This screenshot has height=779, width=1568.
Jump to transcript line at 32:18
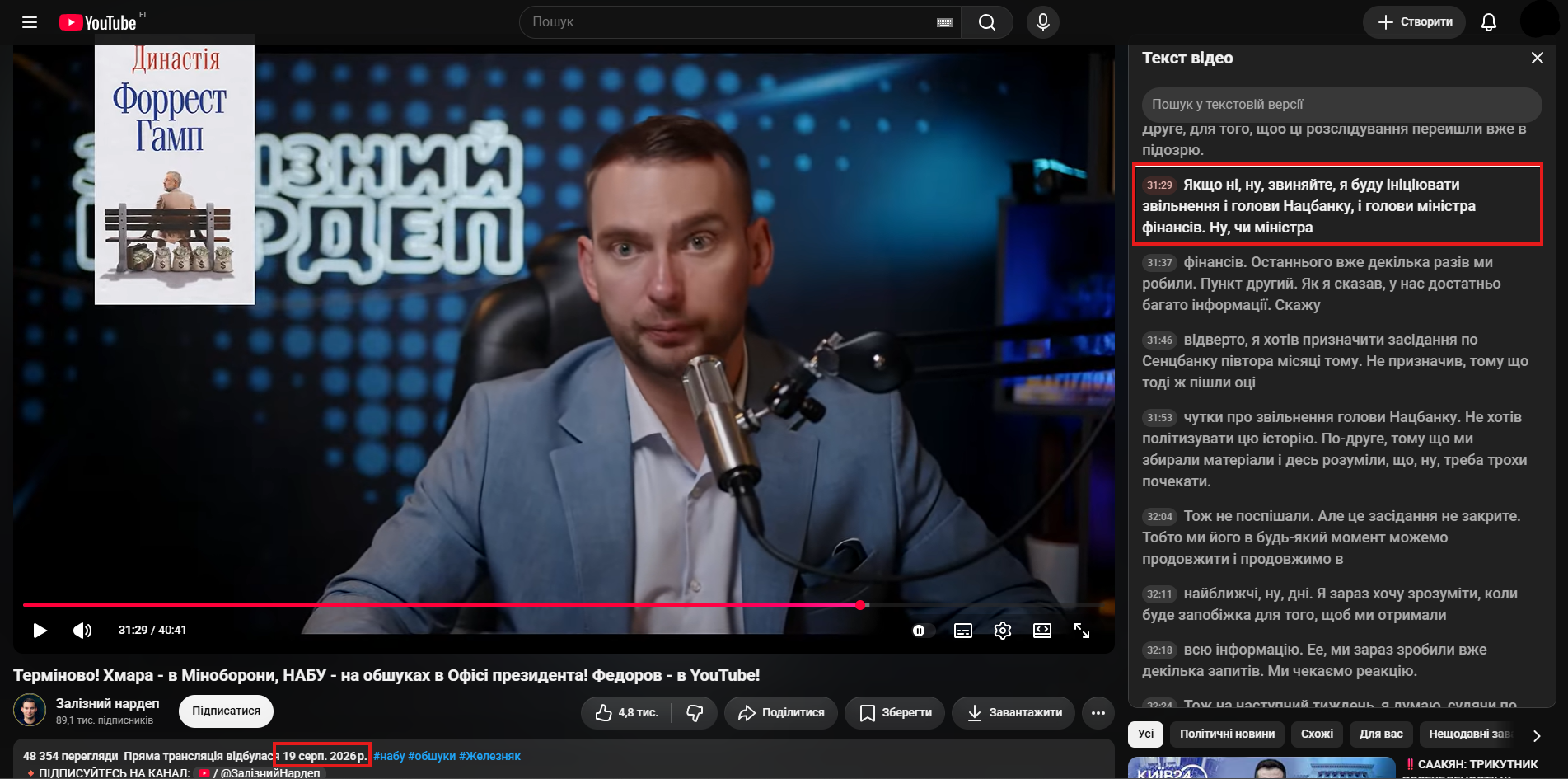[x=1337, y=660]
